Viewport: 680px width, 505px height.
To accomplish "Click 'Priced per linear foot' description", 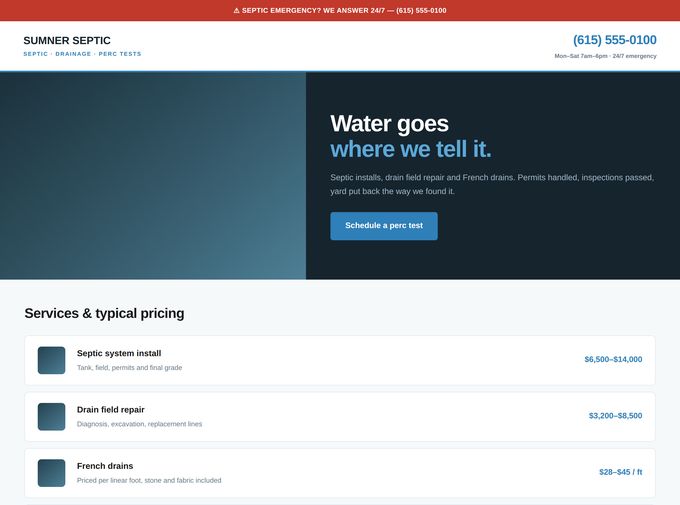I will (149, 480).
